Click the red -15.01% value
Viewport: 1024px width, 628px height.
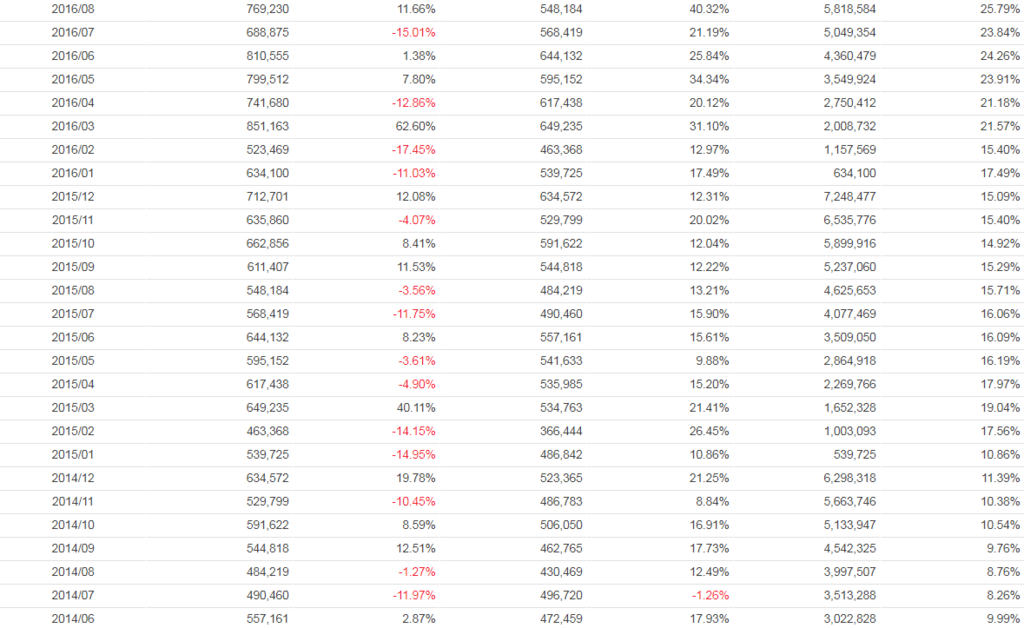[413, 32]
